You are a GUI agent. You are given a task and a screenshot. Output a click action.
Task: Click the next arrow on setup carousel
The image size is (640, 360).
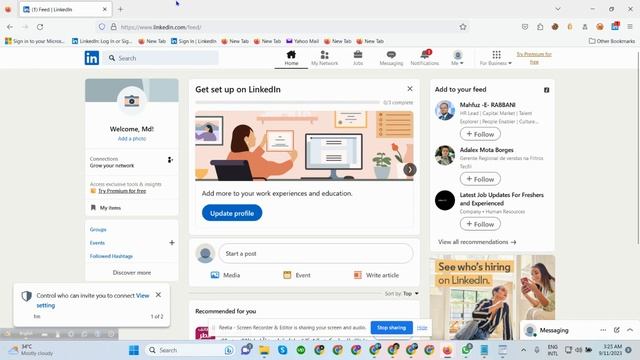pos(410,169)
